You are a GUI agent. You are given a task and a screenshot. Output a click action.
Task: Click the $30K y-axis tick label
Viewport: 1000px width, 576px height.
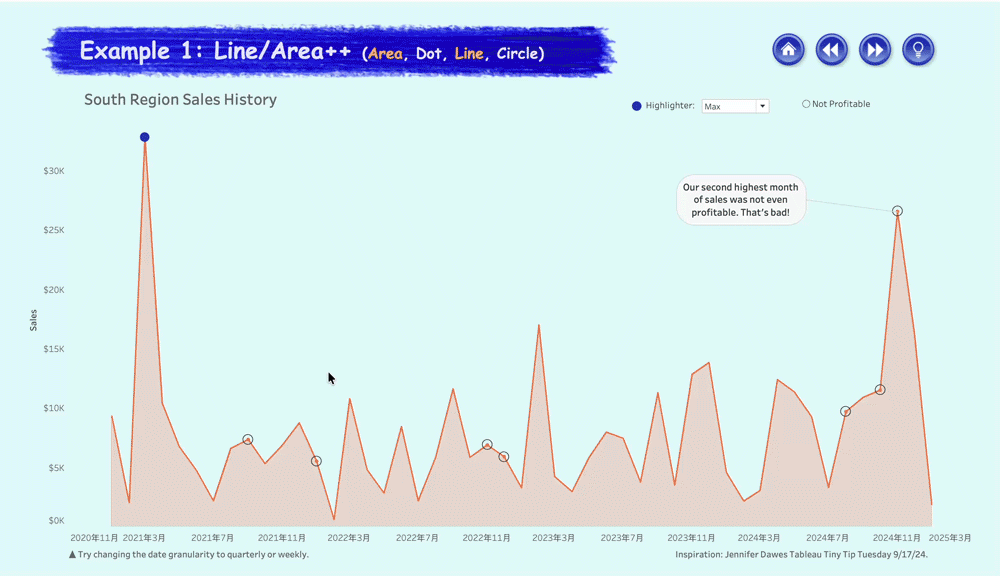54,171
